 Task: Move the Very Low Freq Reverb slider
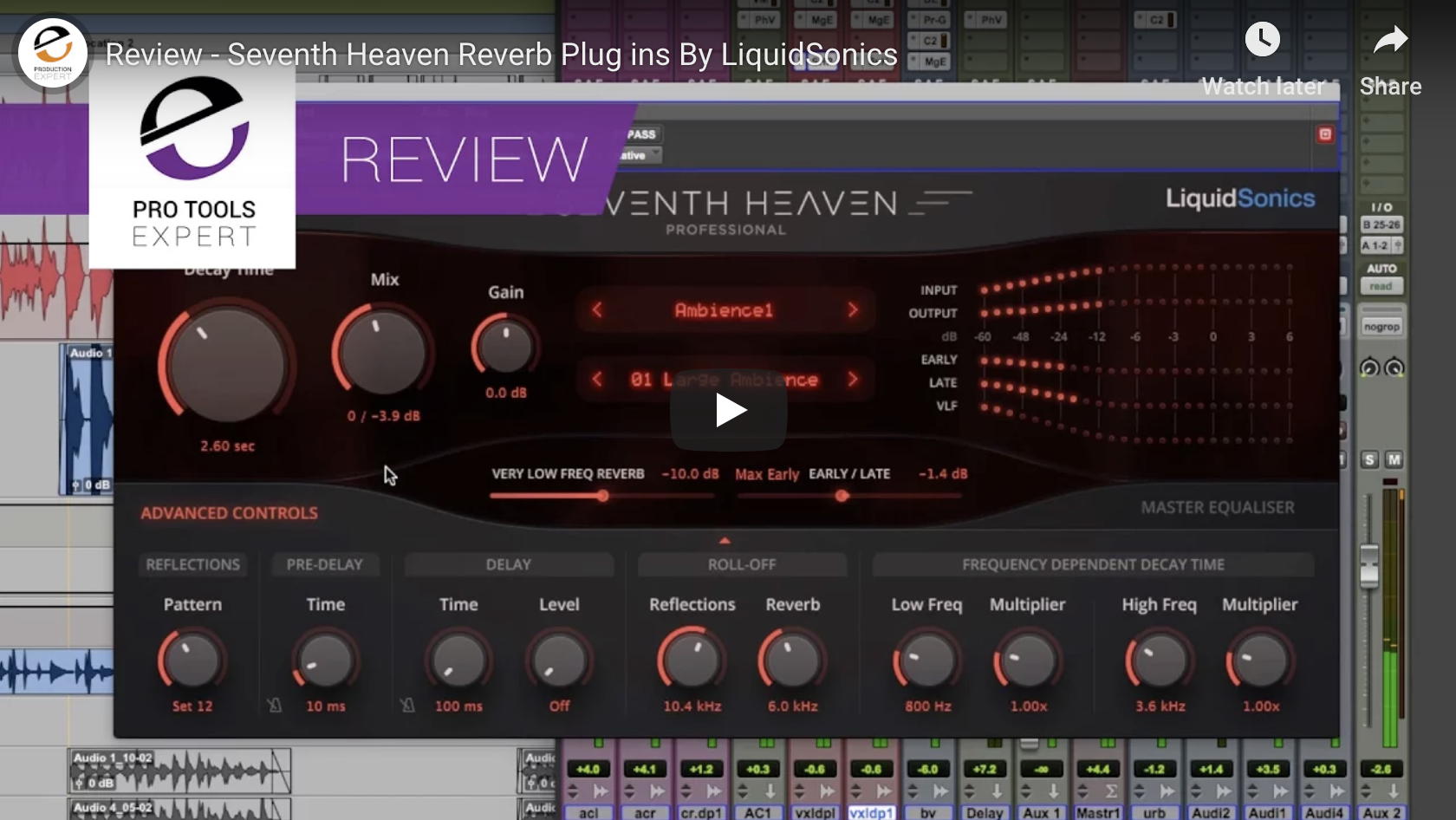point(602,497)
